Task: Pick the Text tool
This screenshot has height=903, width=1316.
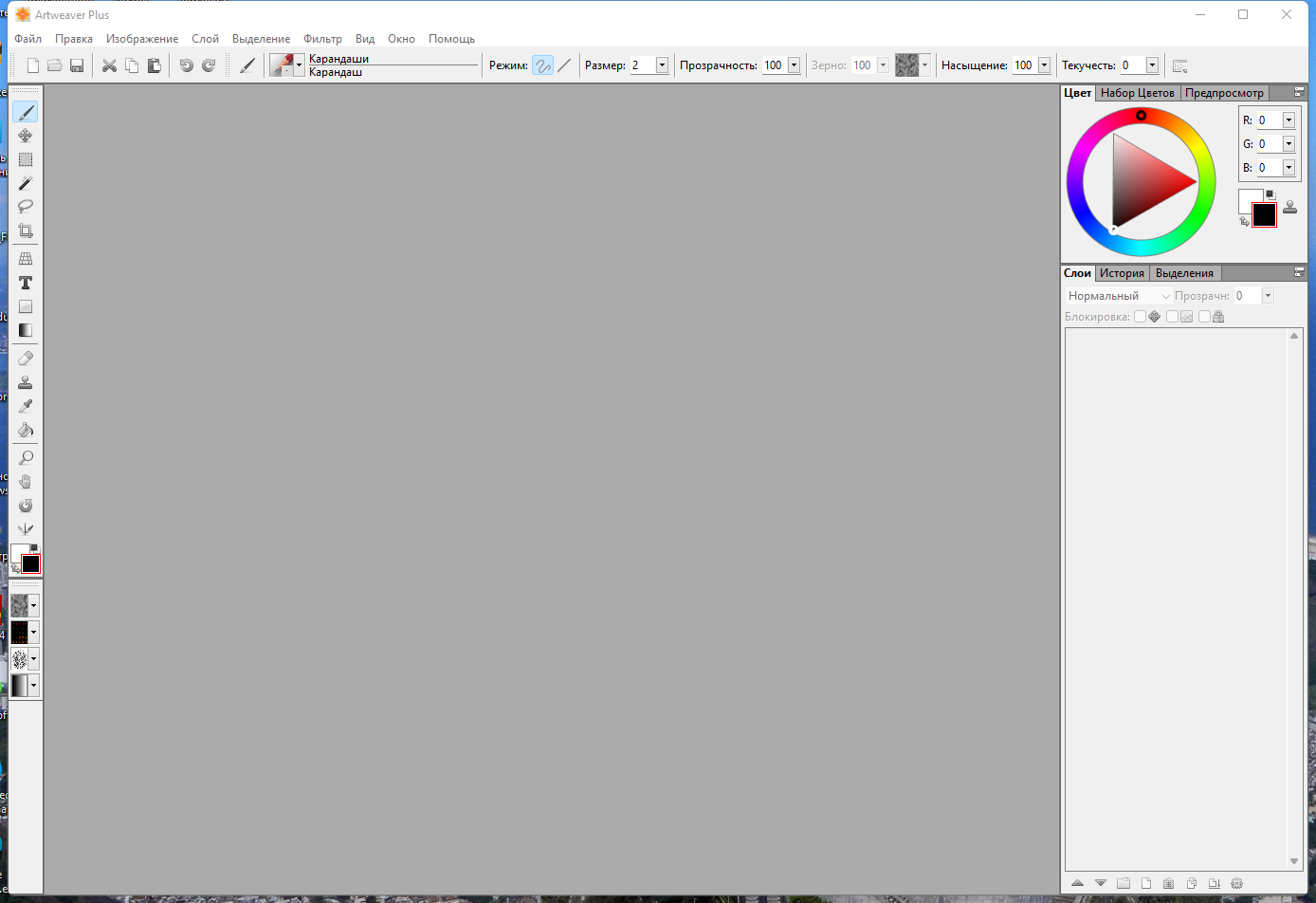Action: click(26, 283)
